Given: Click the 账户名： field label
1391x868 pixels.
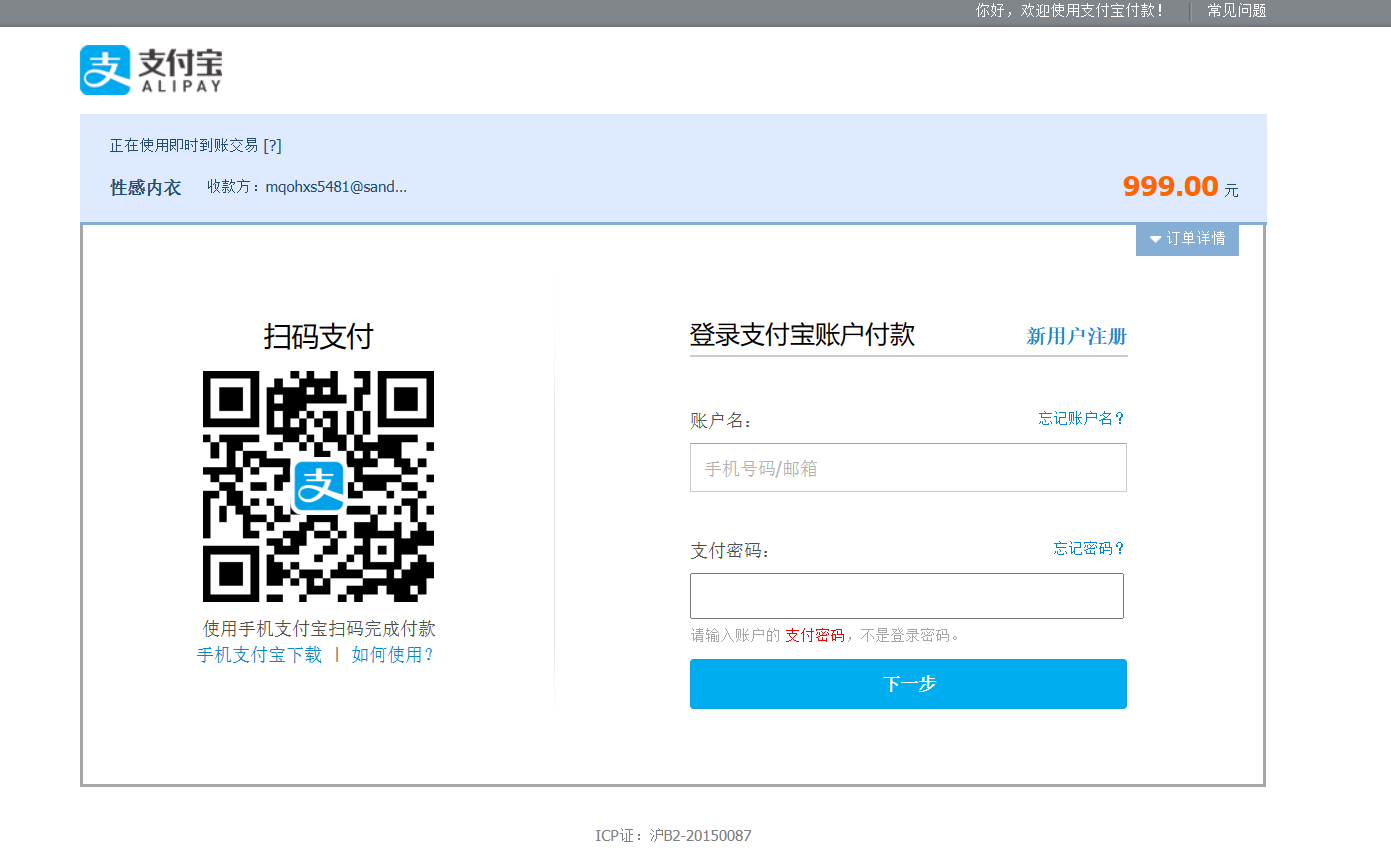Looking at the screenshot, I should point(721,421).
